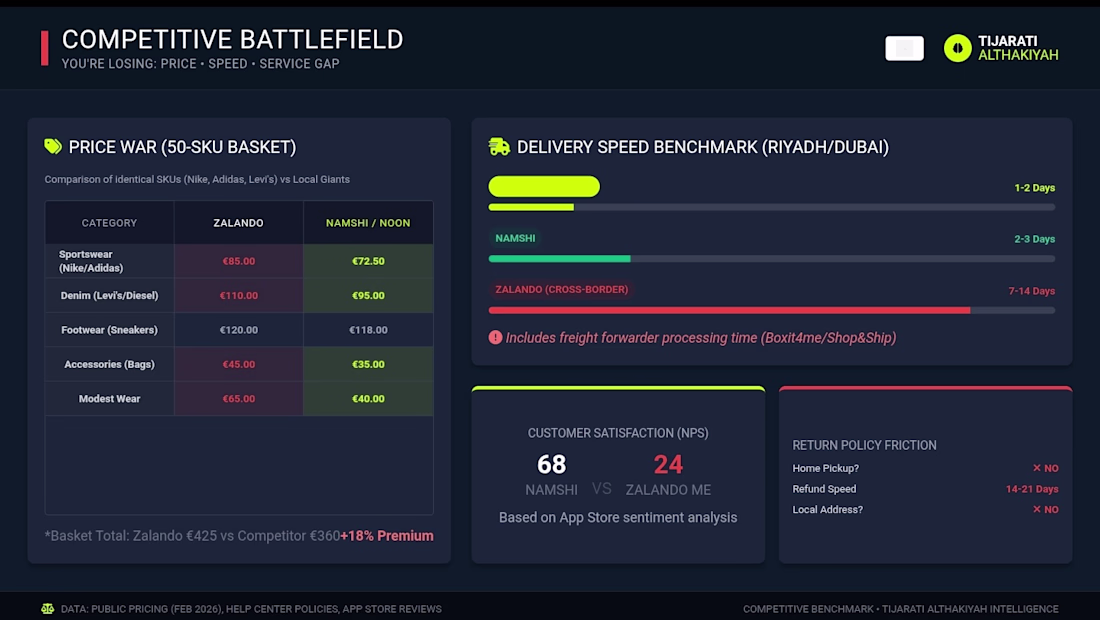Click the Zalando (Cross-Border) label
Image resolution: width=1100 pixels, height=620 pixels.
pyautogui.click(x=561, y=290)
